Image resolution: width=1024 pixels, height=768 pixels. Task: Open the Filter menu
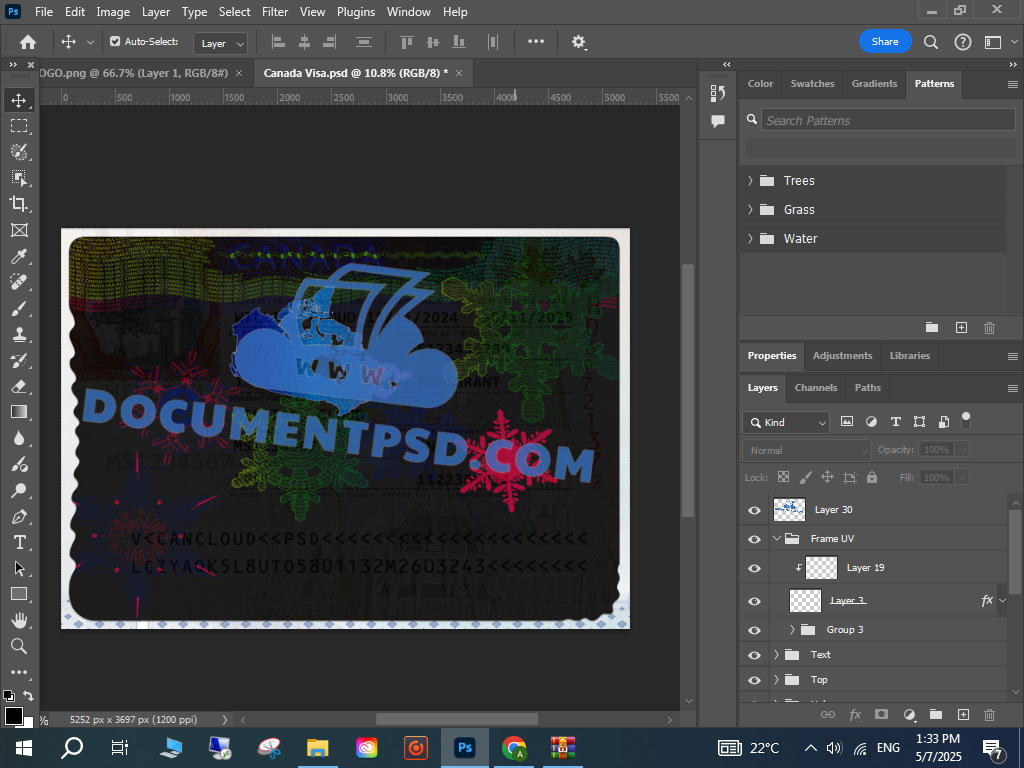click(x=275, y=12)
